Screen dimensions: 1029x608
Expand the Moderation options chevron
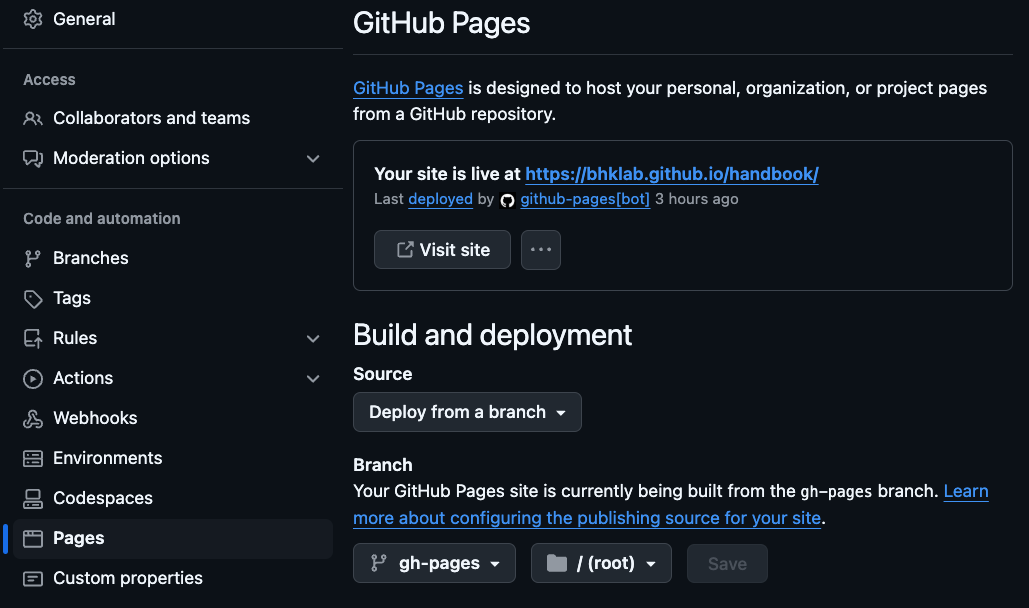(313, 158)
